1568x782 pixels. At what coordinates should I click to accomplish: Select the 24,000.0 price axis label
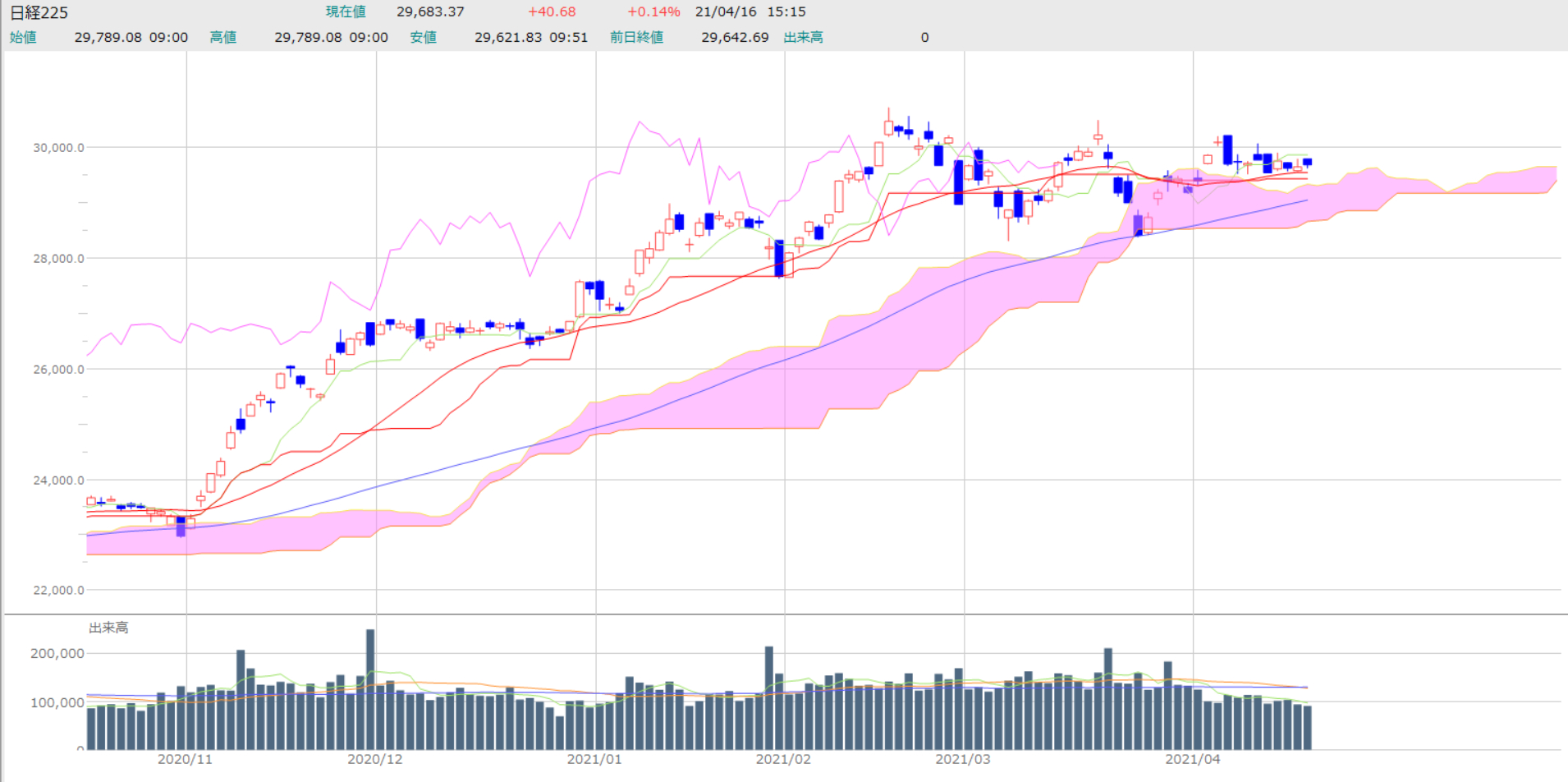point(58,480)
